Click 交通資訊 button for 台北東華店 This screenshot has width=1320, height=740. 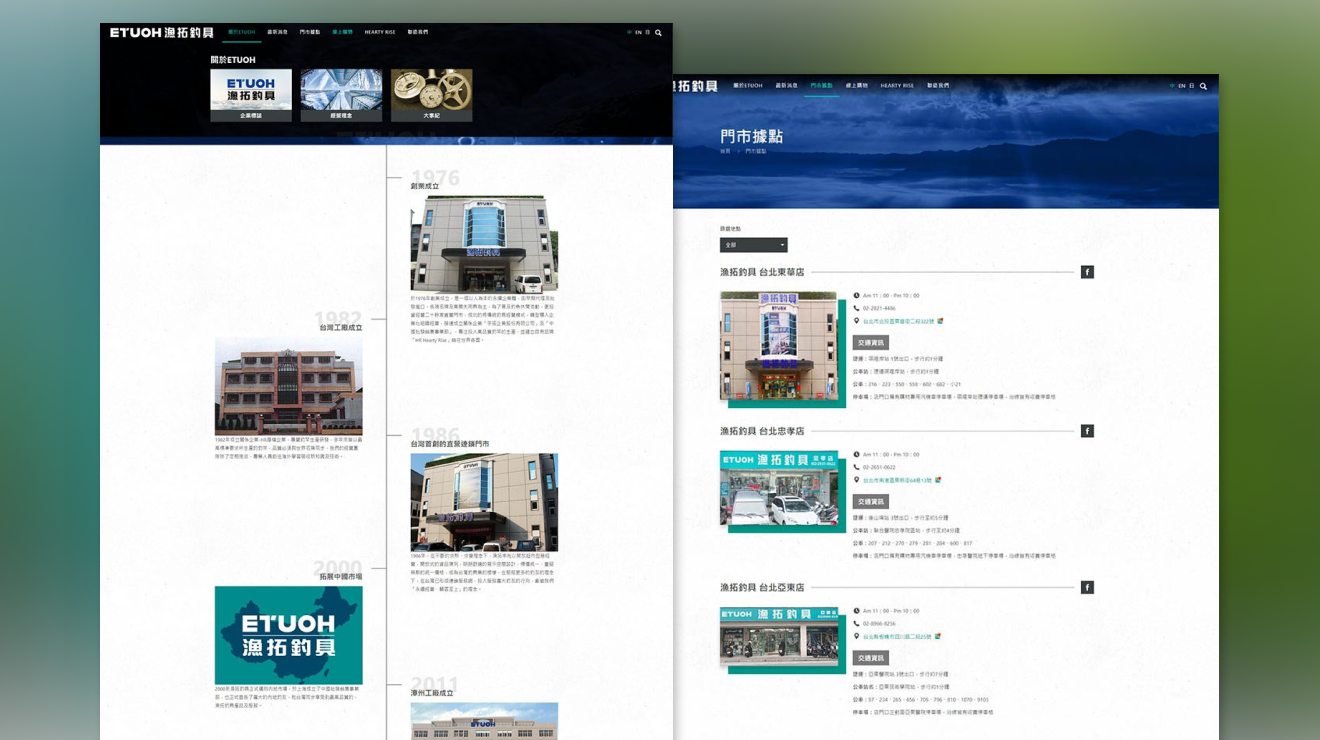[x=871, y=343]
